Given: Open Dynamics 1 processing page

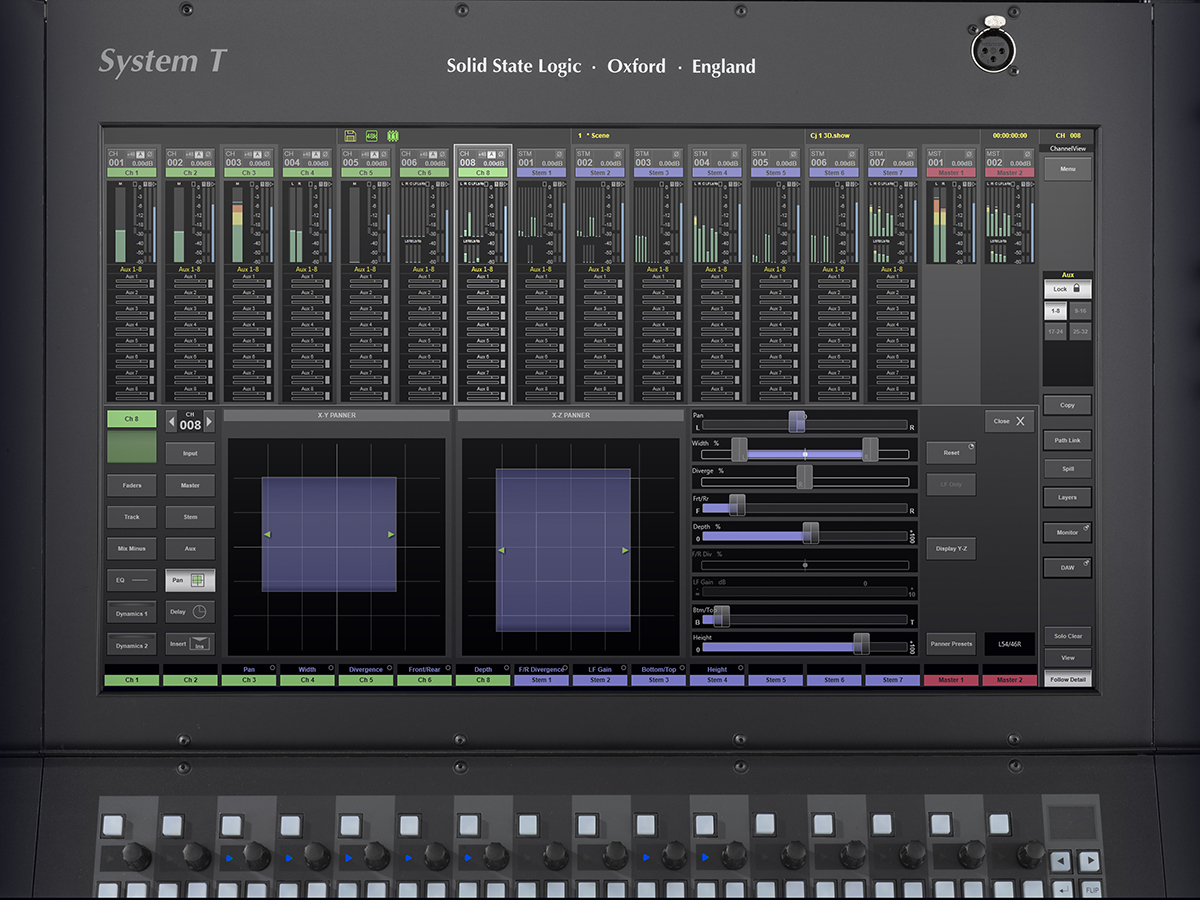Looking at the screenshot, I should (130, 611).
